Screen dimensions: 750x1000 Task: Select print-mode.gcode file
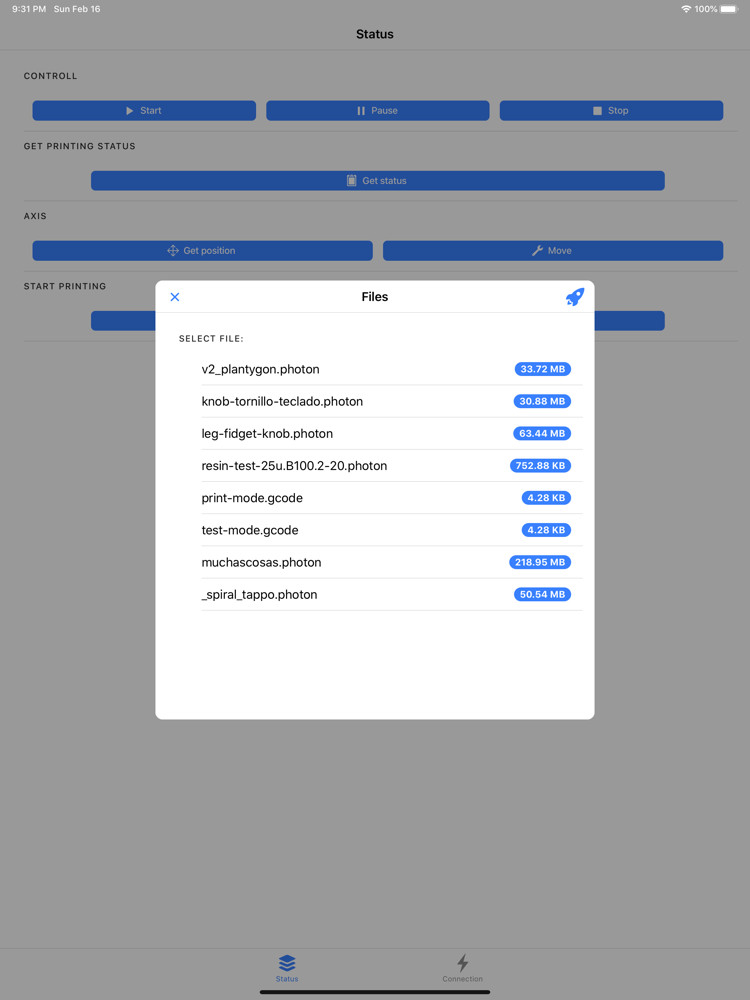[x=392, y=498]
